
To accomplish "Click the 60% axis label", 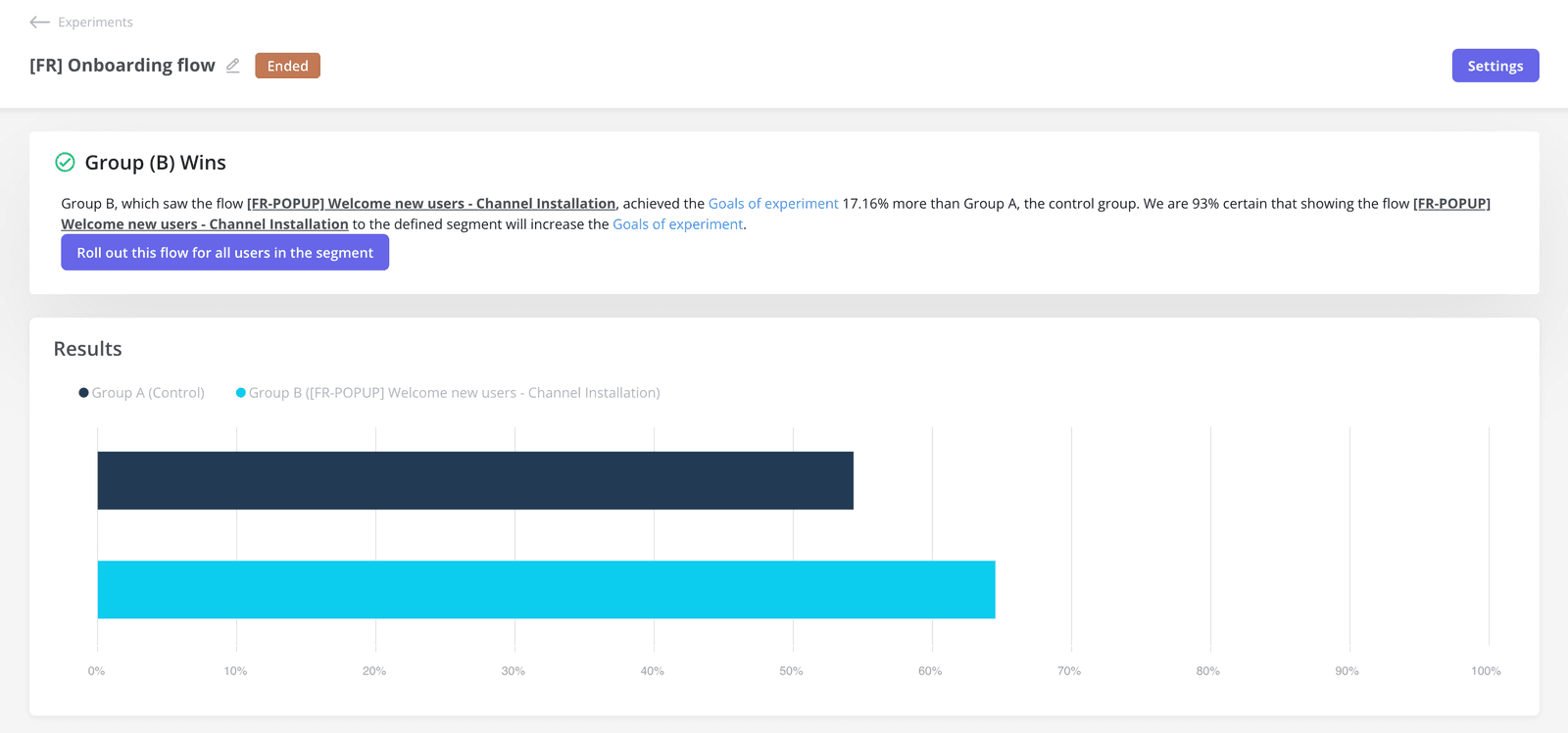I will 930,671.
